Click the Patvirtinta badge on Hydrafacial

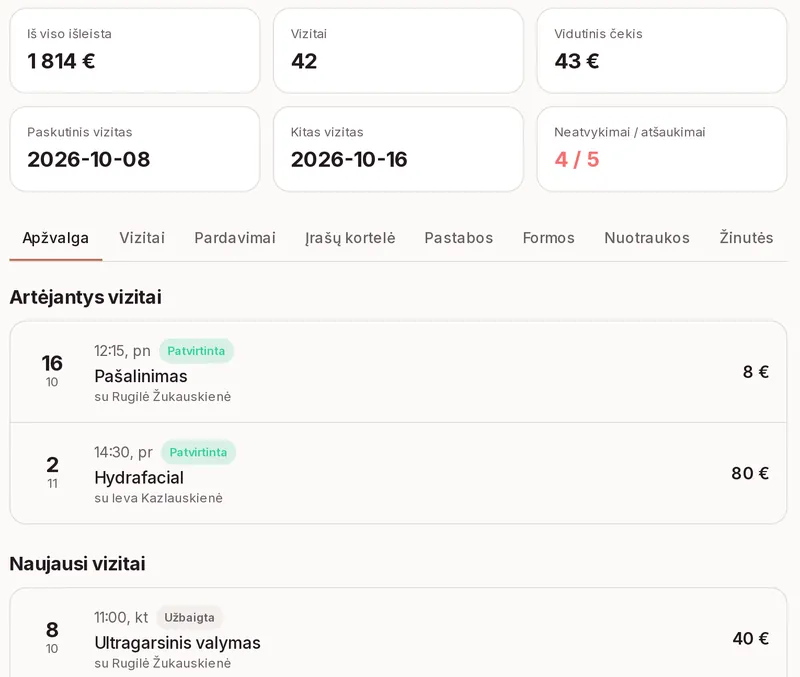tap(198, 453)
